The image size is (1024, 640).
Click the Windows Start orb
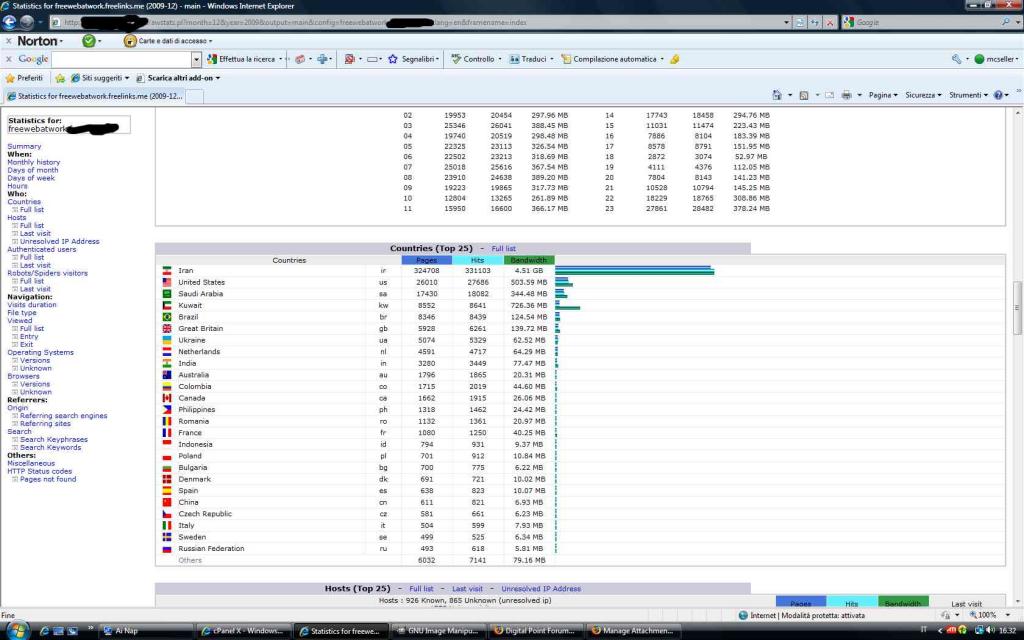click(x=18, y=630)
